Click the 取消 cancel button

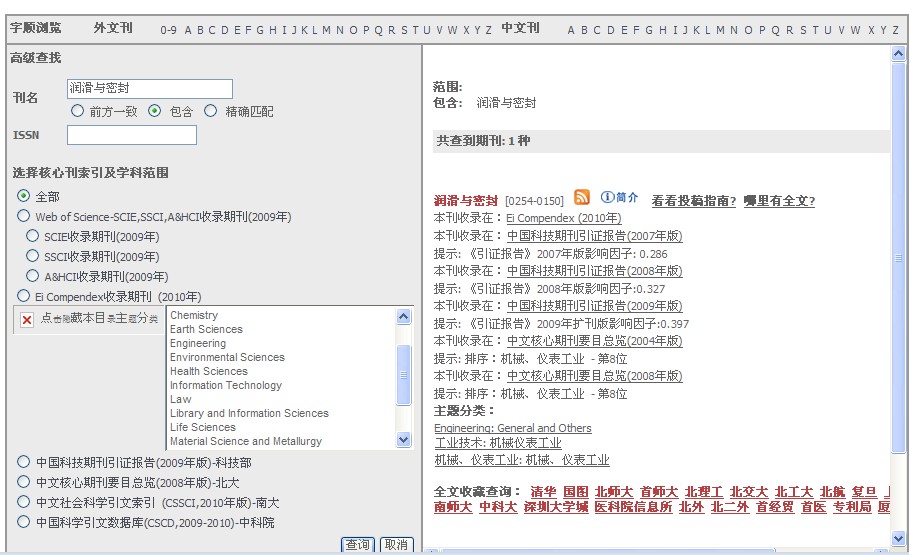pyautogui.click(x=397, y=545)
